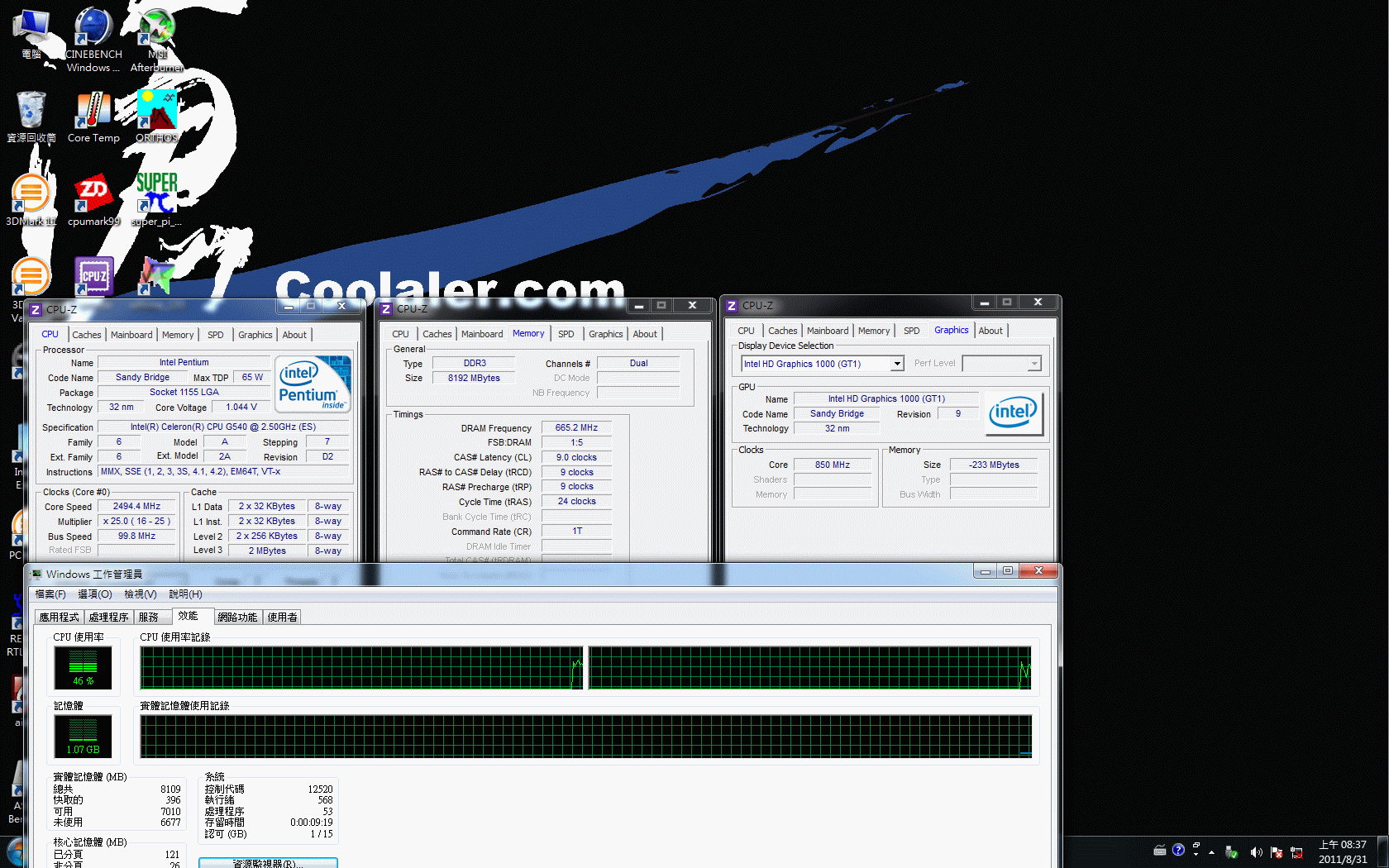1389x868 pixels.
Task: Click the network status tray icon
Action: click(x=1296, y=852)
